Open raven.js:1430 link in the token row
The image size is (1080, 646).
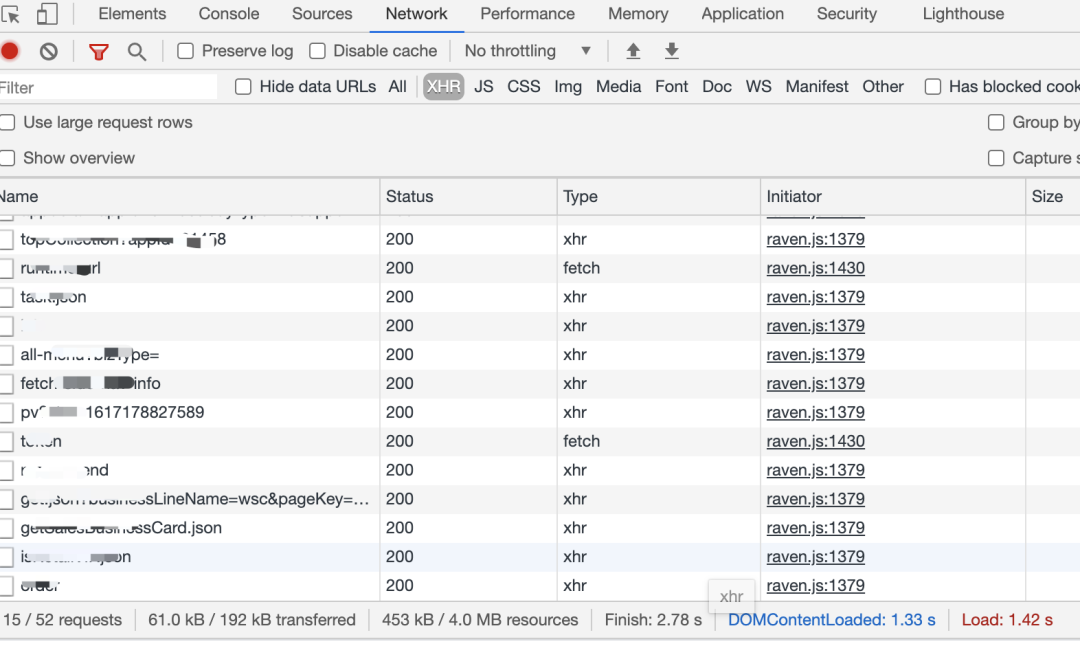816,441
